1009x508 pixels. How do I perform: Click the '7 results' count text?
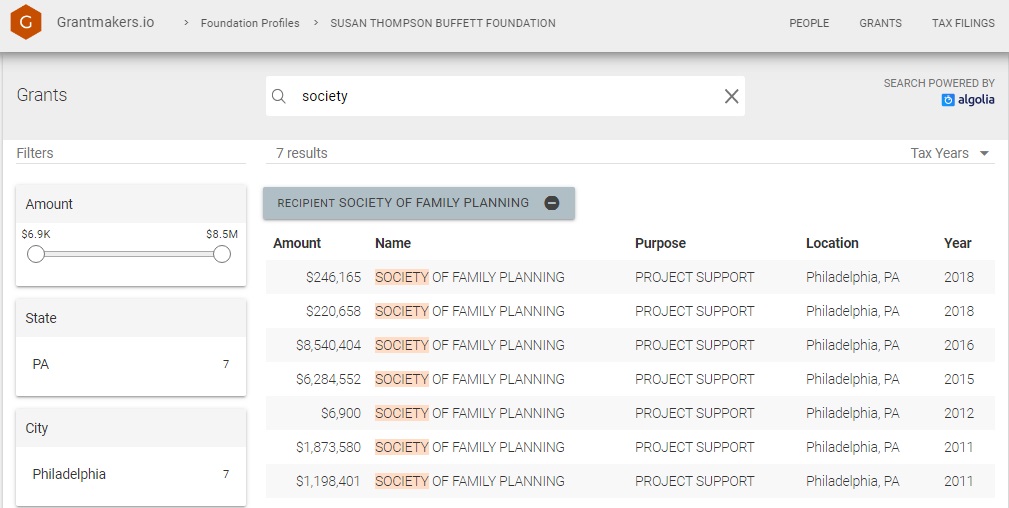click(302, 153)
